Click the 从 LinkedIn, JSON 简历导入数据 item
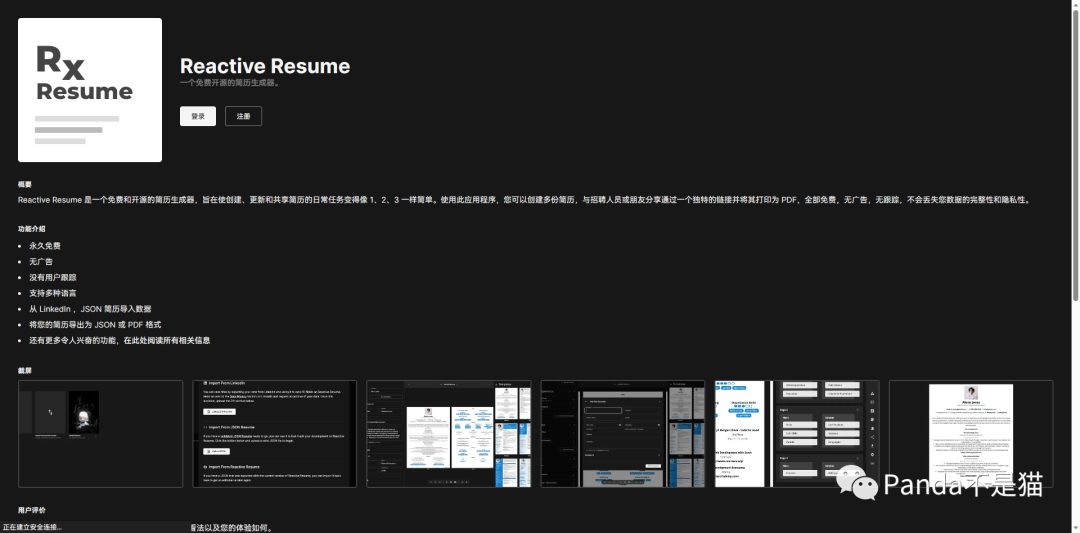Image resolution: width=1080 pixels, height=533 pixels. 90,309
